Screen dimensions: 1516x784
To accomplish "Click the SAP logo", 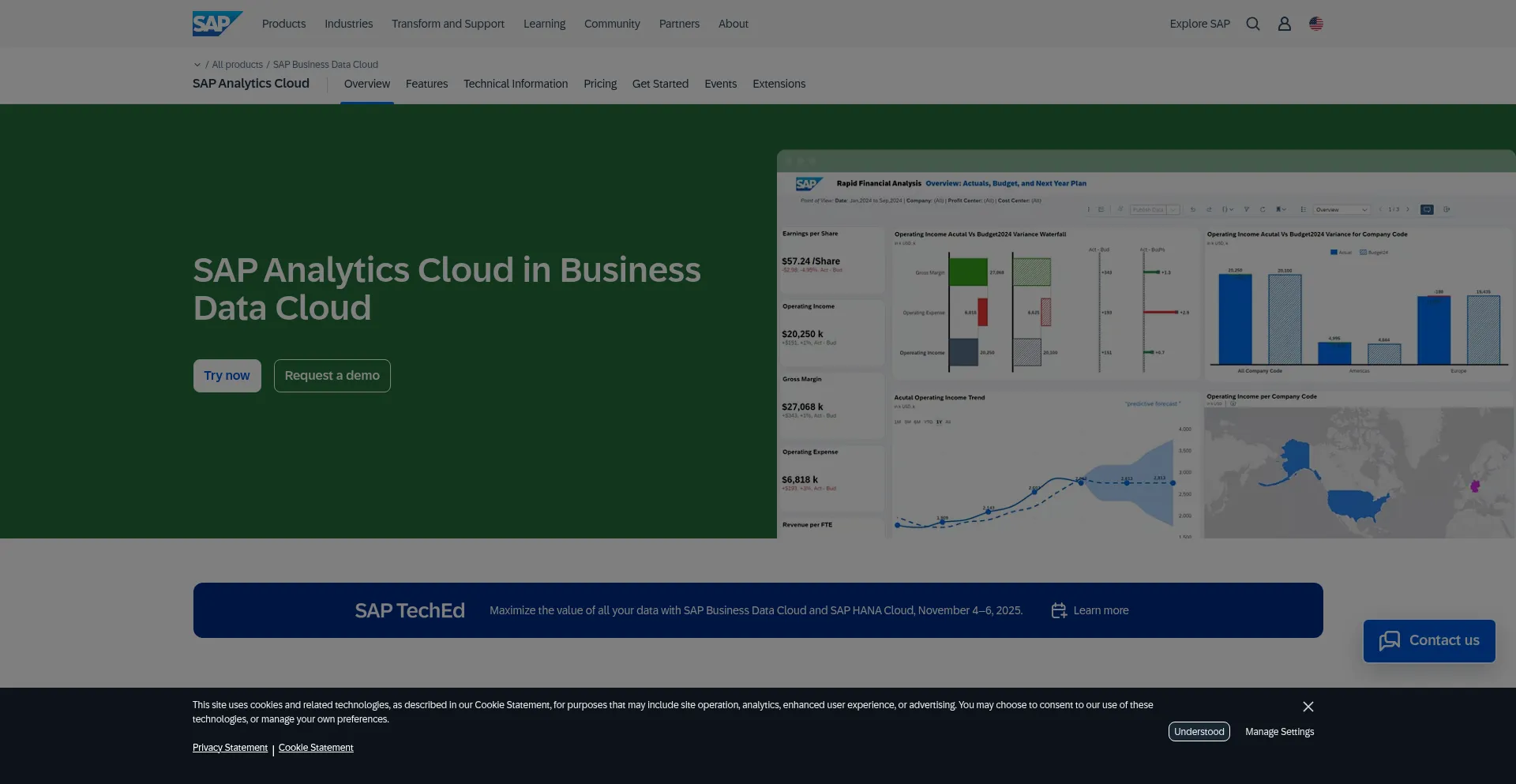I will (x=217, y=24).
